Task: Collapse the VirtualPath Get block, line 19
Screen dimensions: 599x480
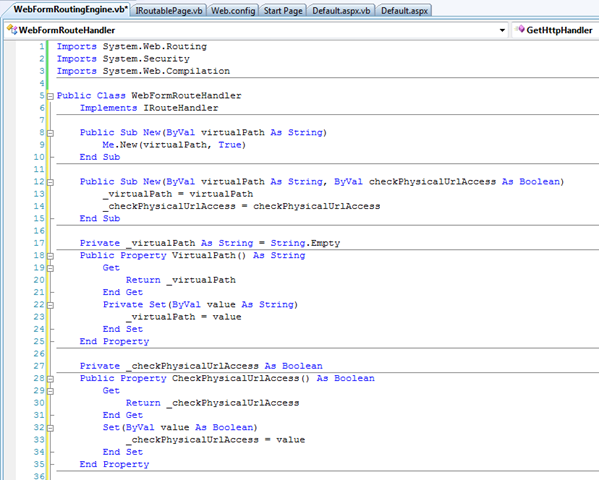Action: (x=50, y=268)
